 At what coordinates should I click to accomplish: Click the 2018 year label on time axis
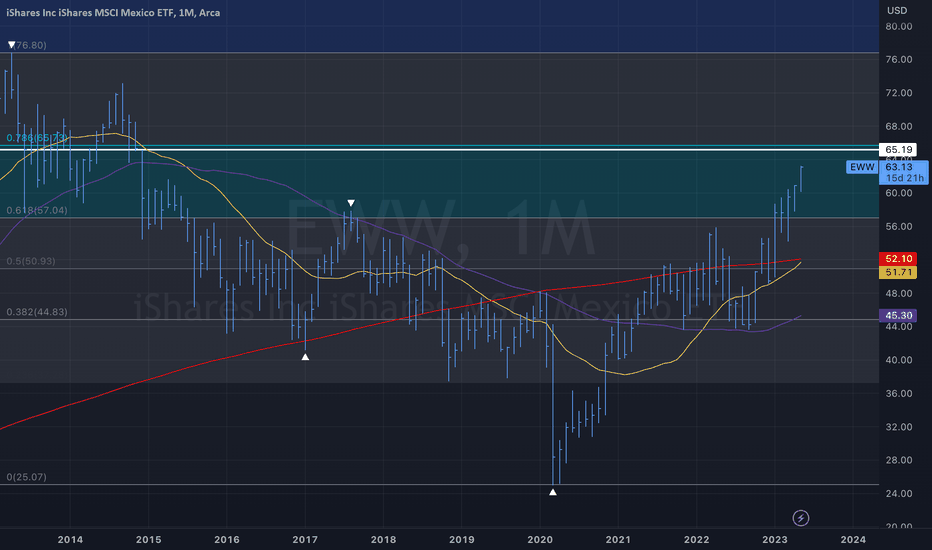pyautogui.click(x=383, y=539)
